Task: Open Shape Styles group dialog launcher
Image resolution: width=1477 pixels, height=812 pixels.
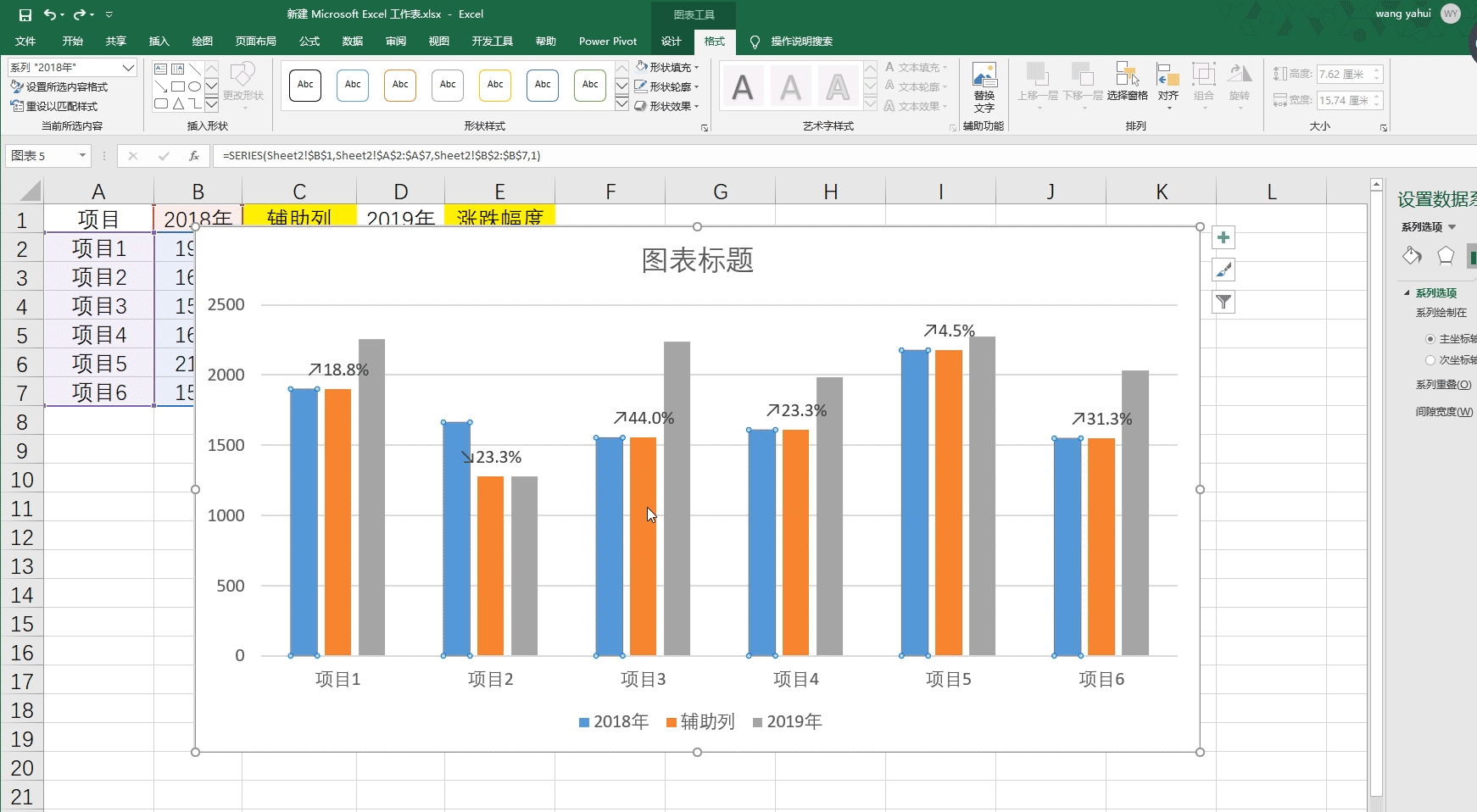Action: tap(705, 128)
